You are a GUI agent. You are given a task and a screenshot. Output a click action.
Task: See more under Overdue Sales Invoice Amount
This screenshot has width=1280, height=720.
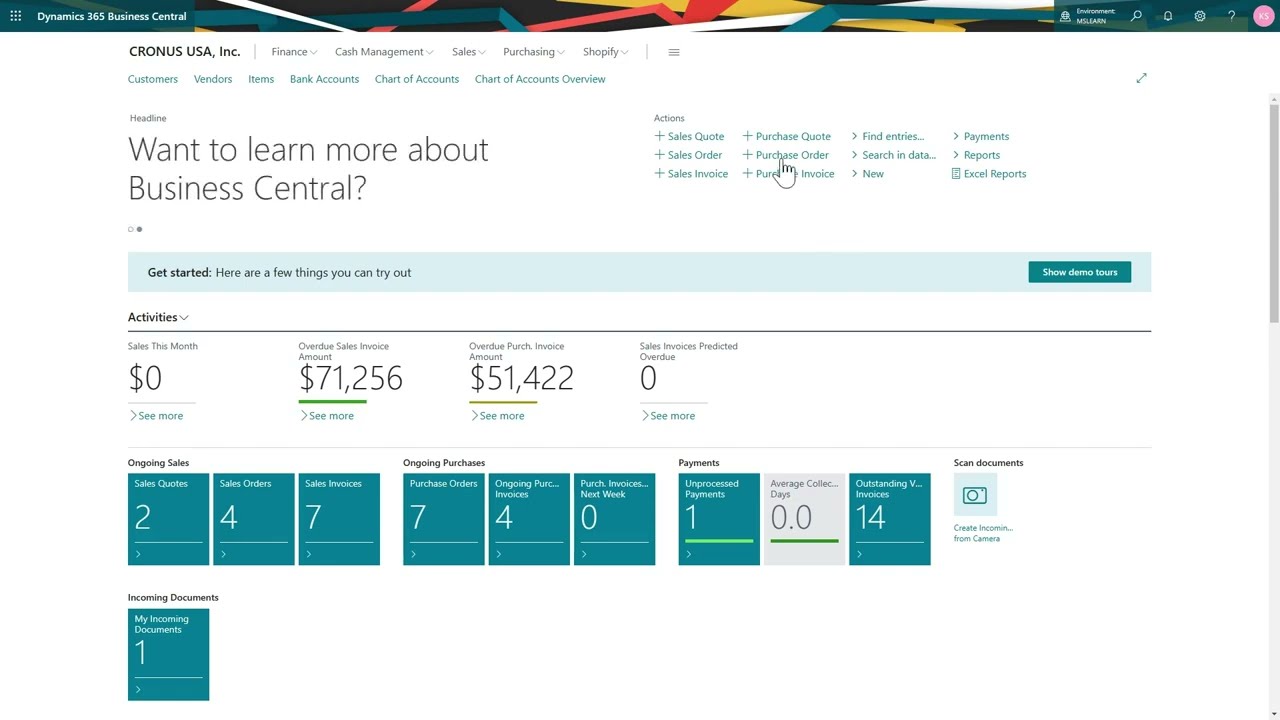pyautogui.click(x=327, y=416)
